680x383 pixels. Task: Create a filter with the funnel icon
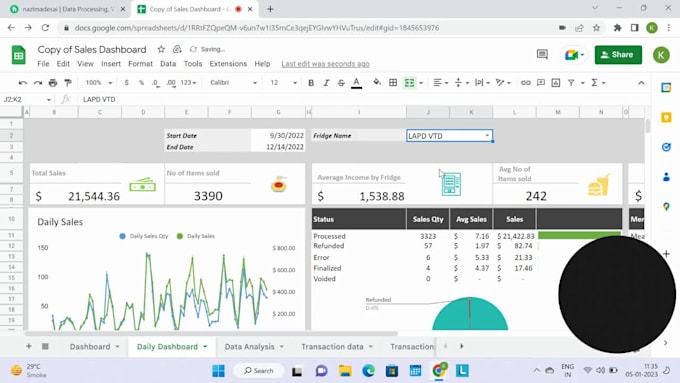click(x=571, y=82)
